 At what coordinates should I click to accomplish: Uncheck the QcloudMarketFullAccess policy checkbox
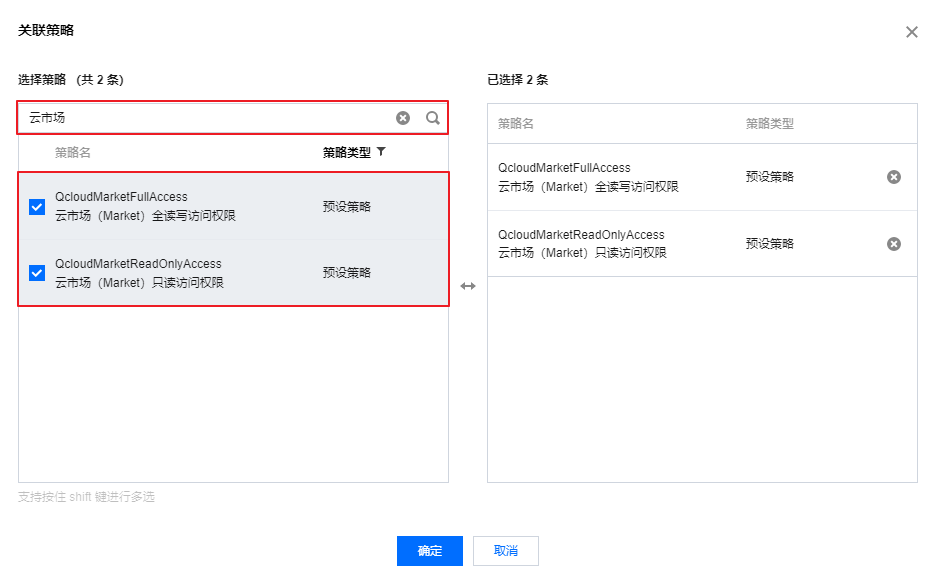tap(37, 207)
